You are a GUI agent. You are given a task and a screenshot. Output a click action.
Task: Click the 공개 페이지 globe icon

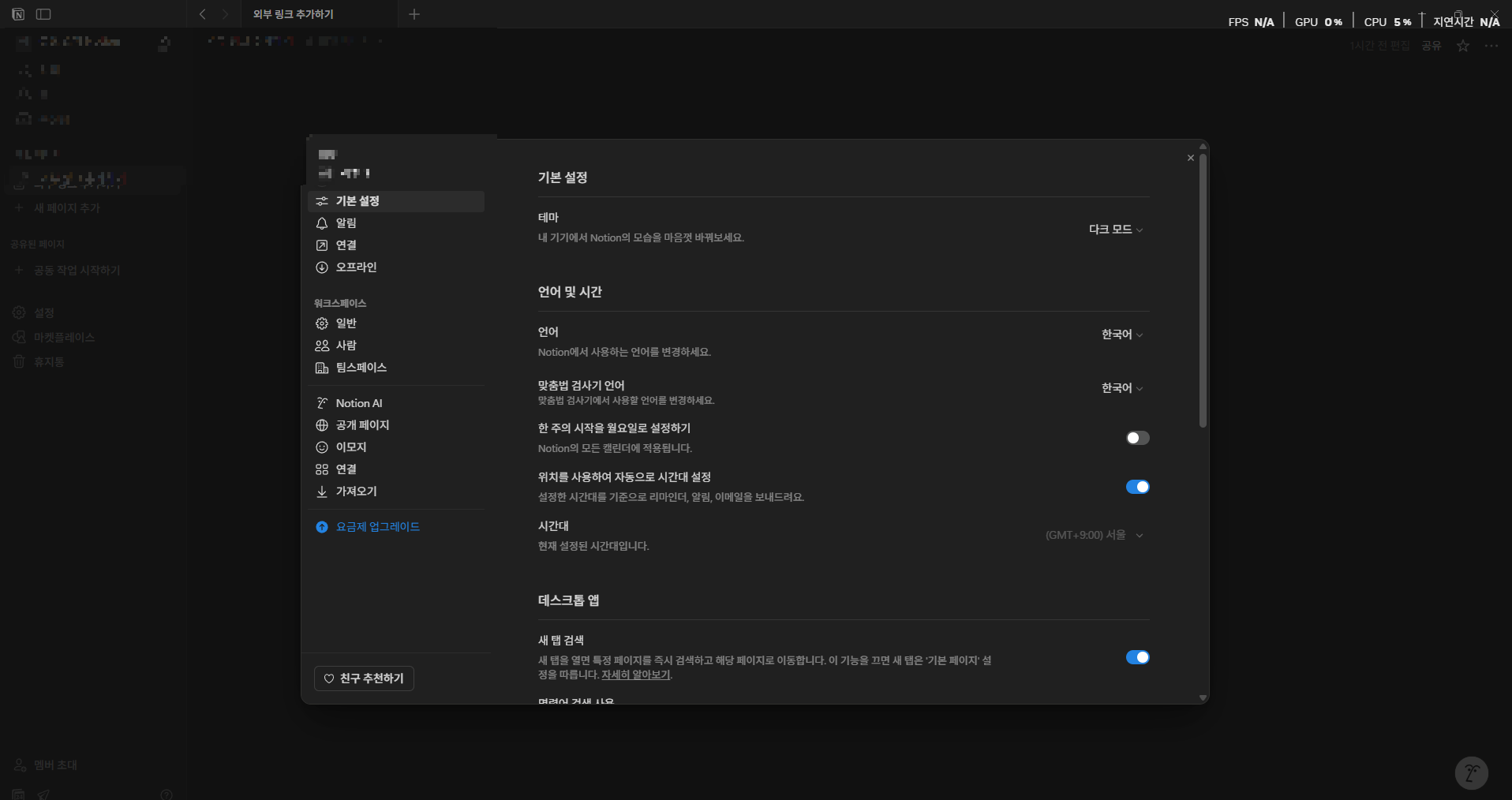click(322, 425)
